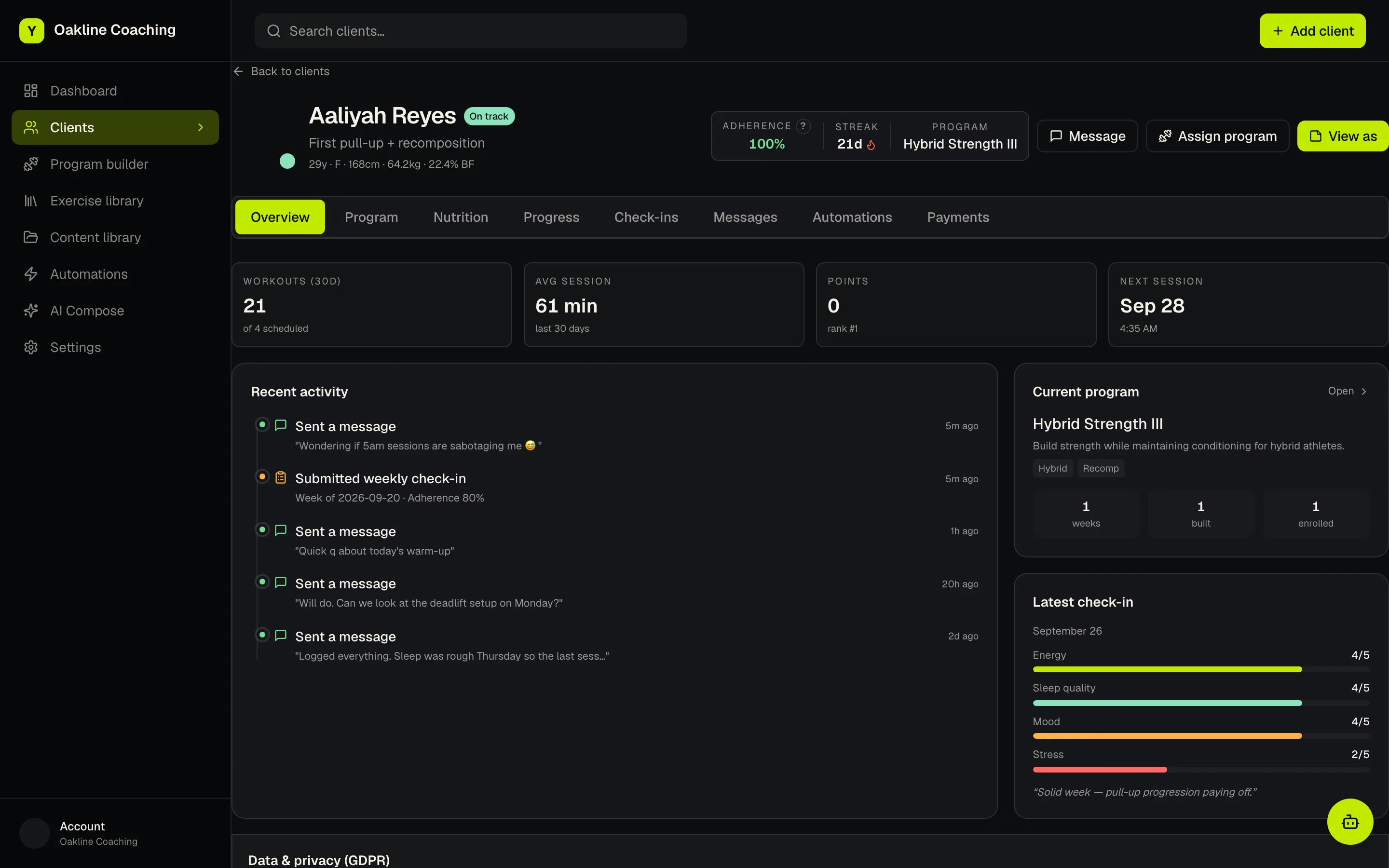The image size is (1389, 868).
Task: Click the search magnifier icon
Action: pyautogui.click(x=274, y=31)
